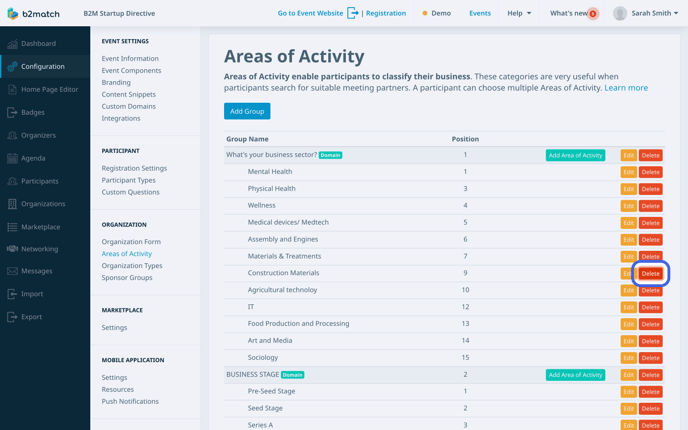Open the Sarah Smith user dropdown
The image size is (688, 430).
click(x=655, y=13)
